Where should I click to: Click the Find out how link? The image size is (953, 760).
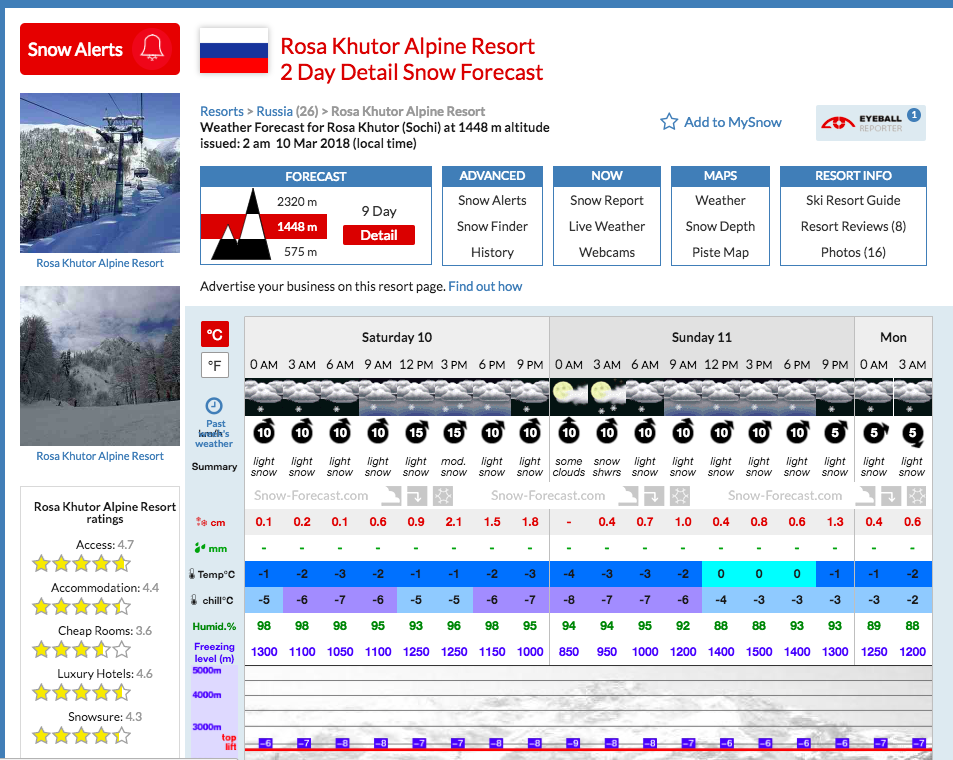click(x=485, y=286)
